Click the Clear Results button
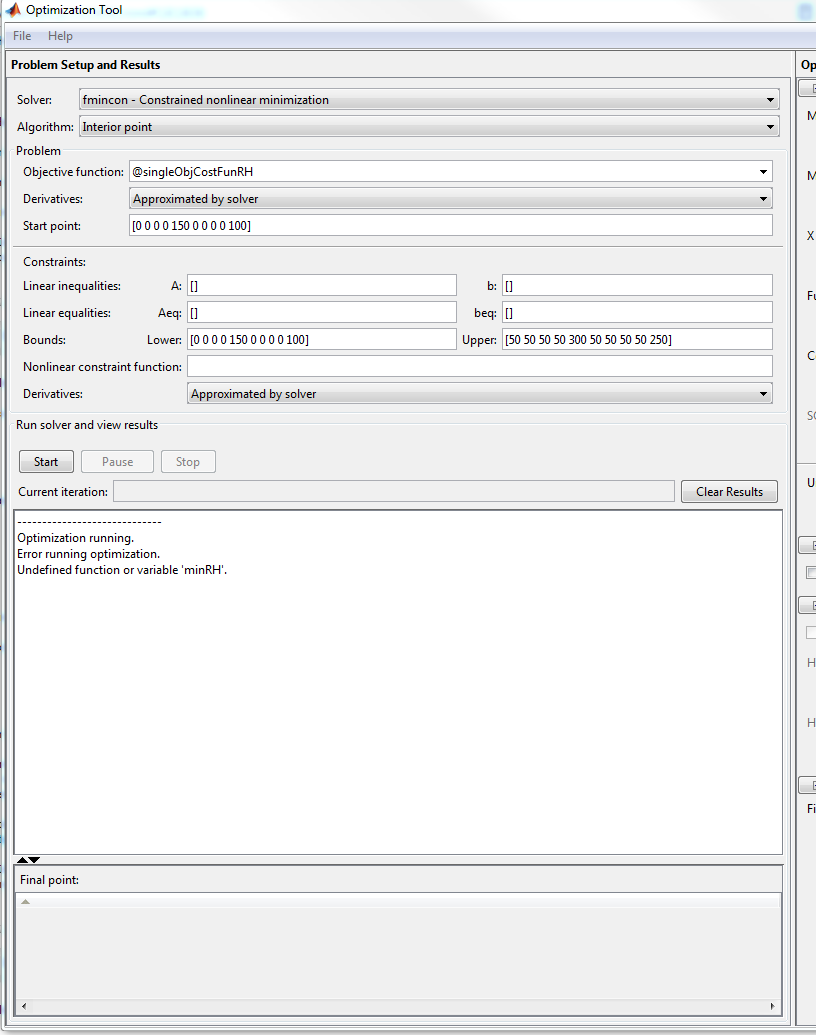The width and height of the screenshot is (816, 1035). [x=729, y=492]
